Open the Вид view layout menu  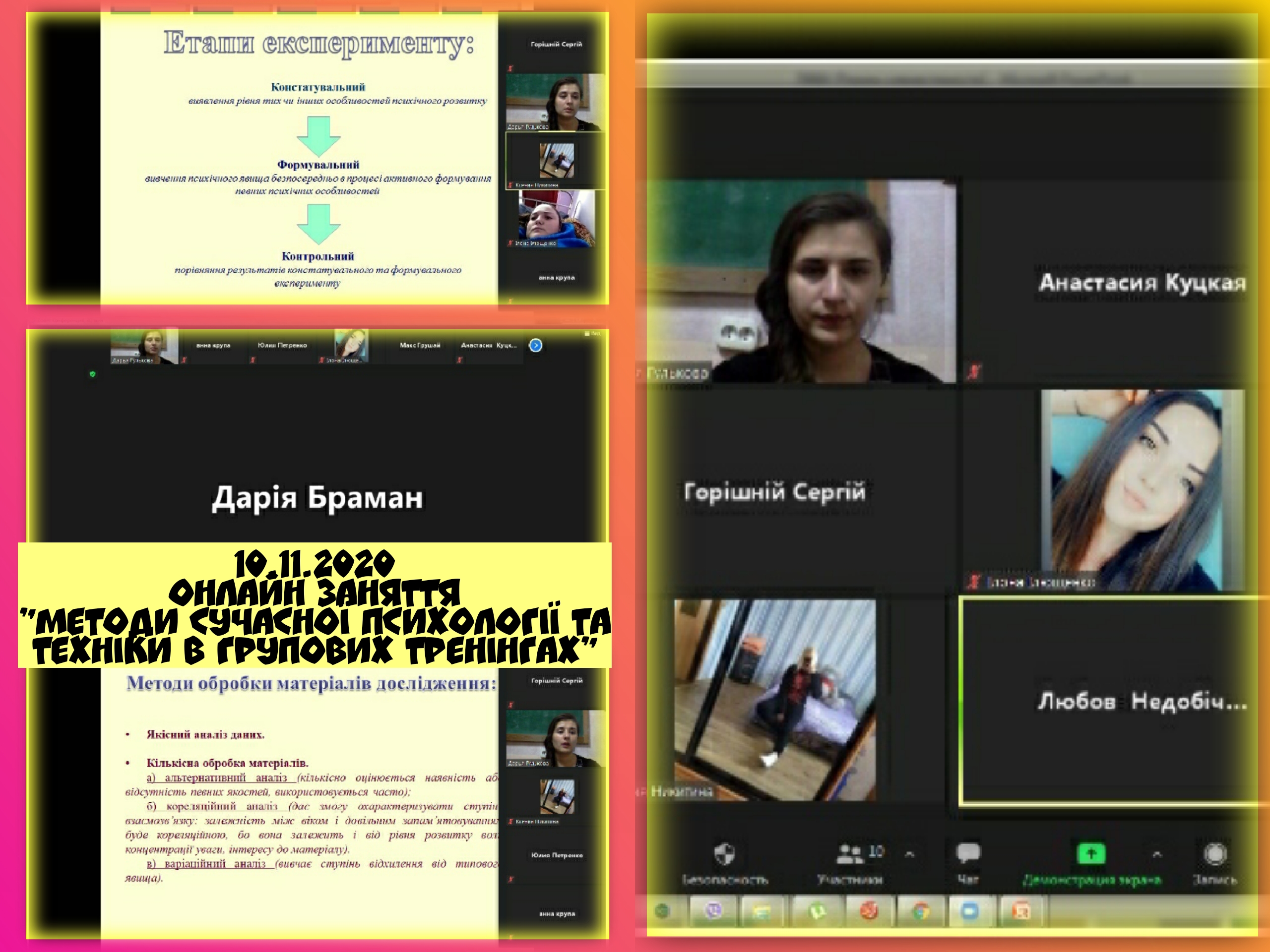point(593,333)
